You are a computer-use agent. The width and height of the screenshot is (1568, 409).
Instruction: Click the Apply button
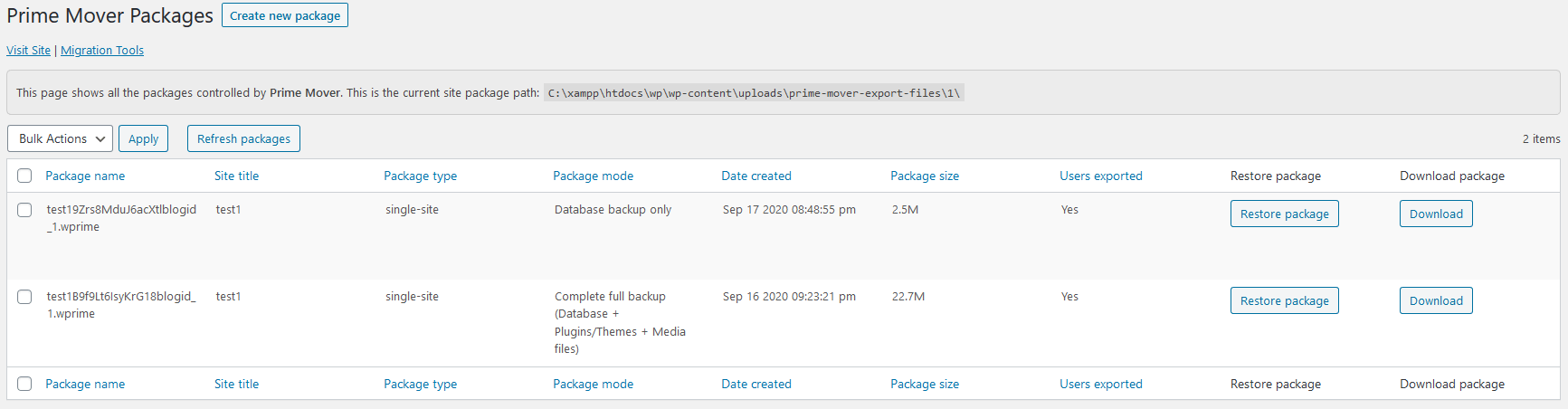pos(143,138)
